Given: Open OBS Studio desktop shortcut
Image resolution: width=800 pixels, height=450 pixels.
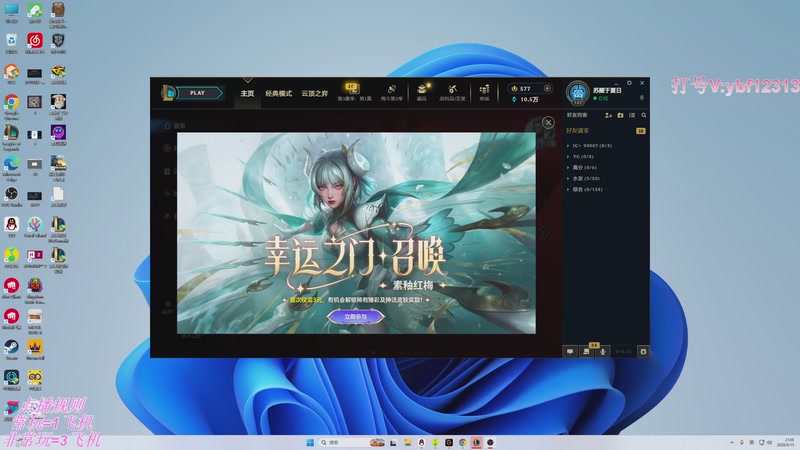Looking at the screenshot, I should [x=11, y=197].
